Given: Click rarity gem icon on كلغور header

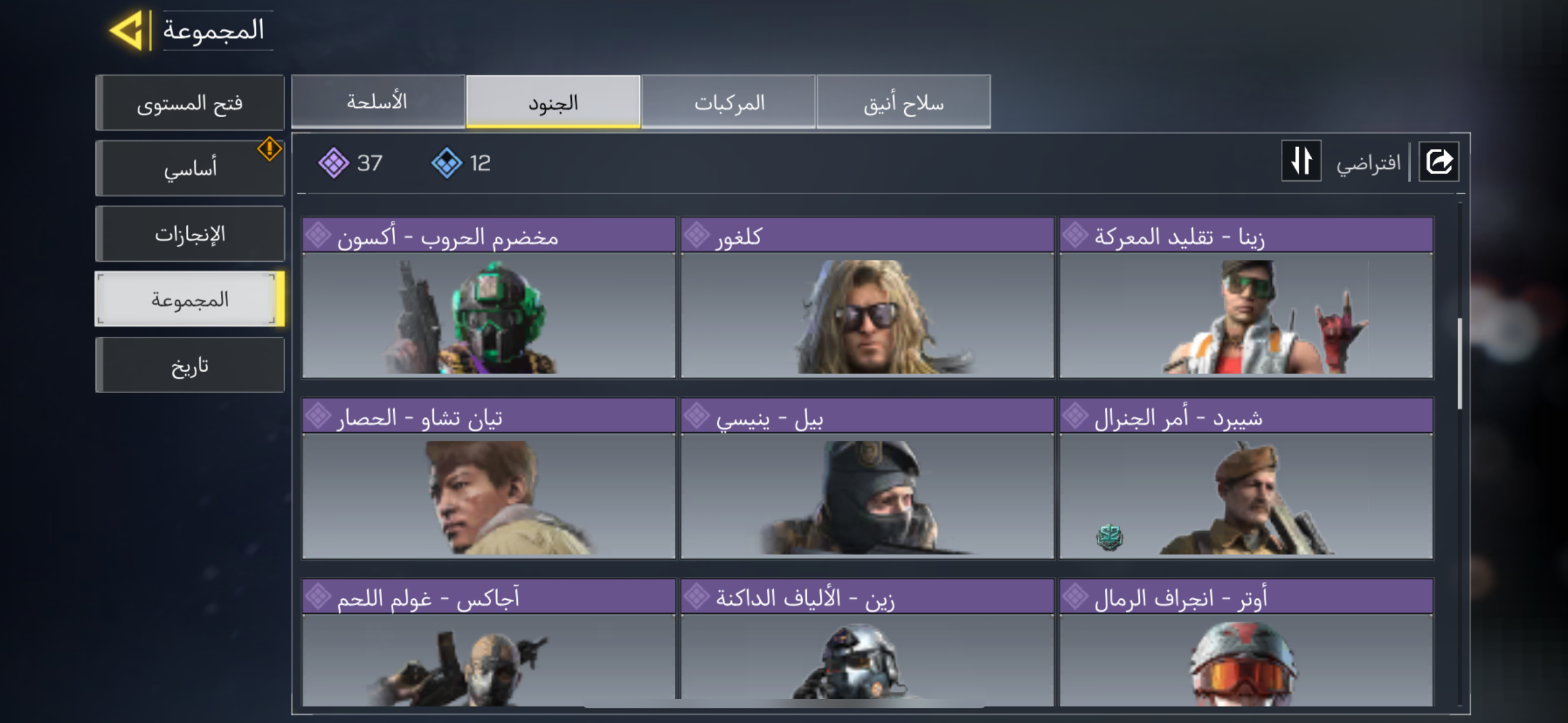Looking at the screenshot, I should pos(697,235).
